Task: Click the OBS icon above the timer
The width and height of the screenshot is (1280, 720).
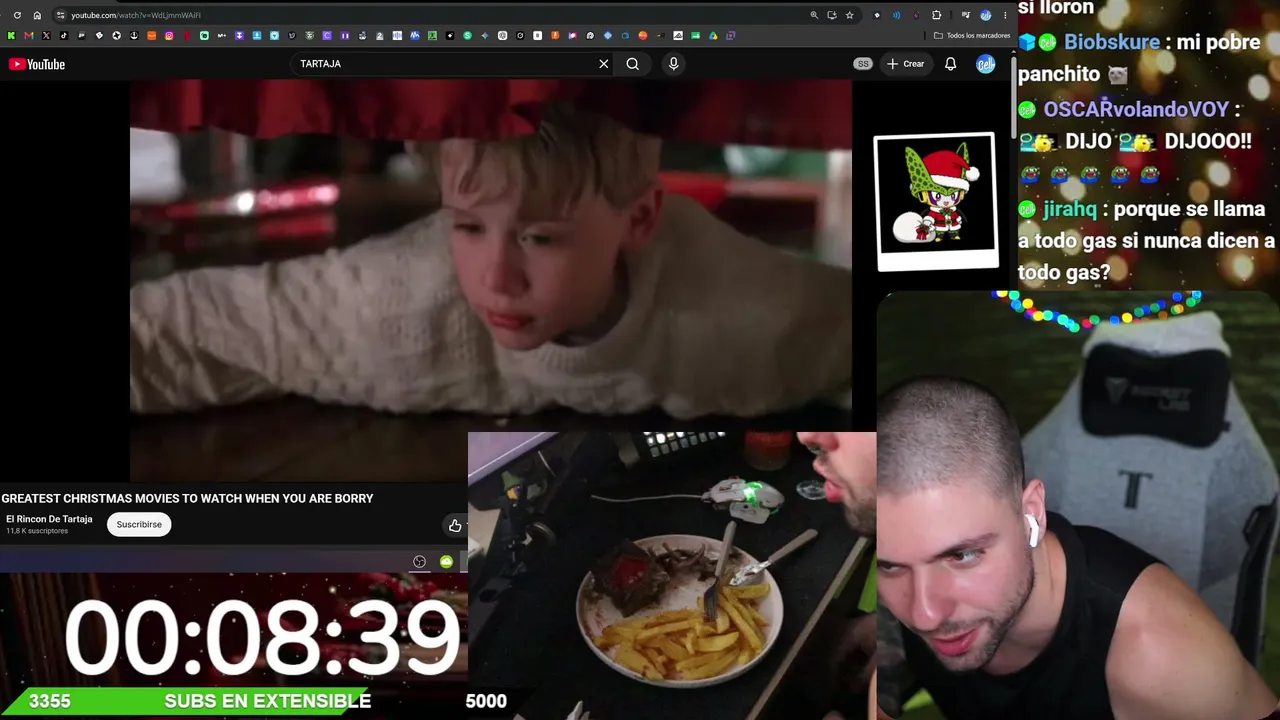Action: pos(420,562)
